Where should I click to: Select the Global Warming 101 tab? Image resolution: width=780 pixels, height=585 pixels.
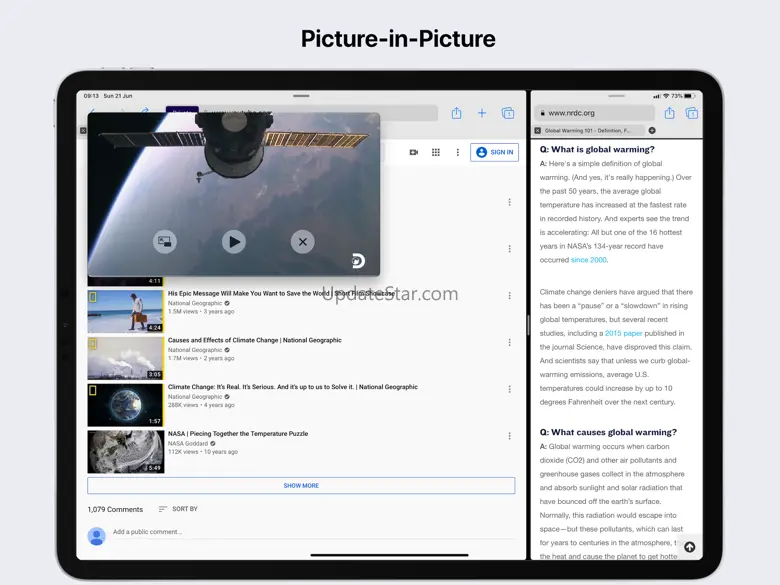tap(588, 131)
